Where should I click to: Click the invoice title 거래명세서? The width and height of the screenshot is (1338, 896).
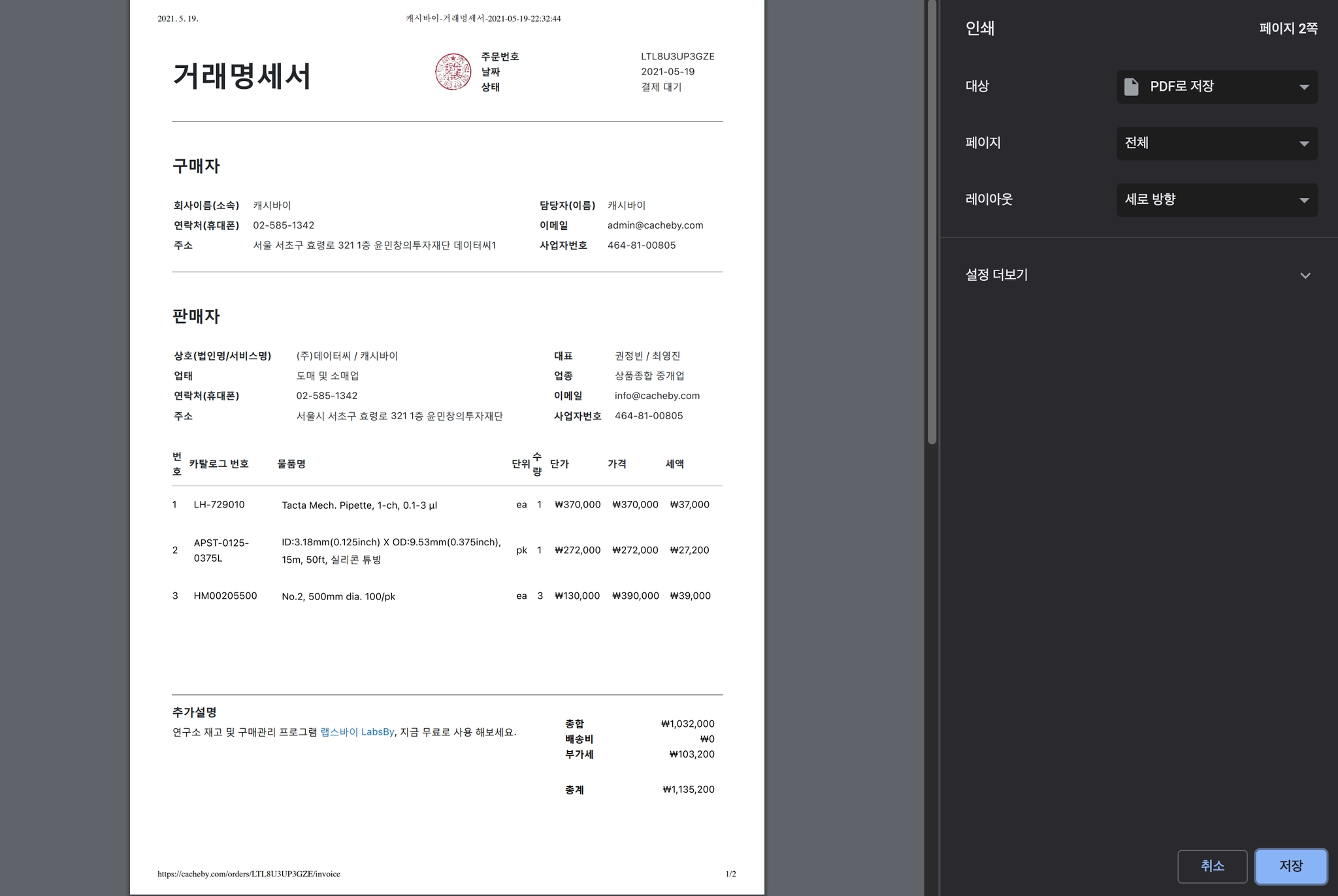pos(242,76)
